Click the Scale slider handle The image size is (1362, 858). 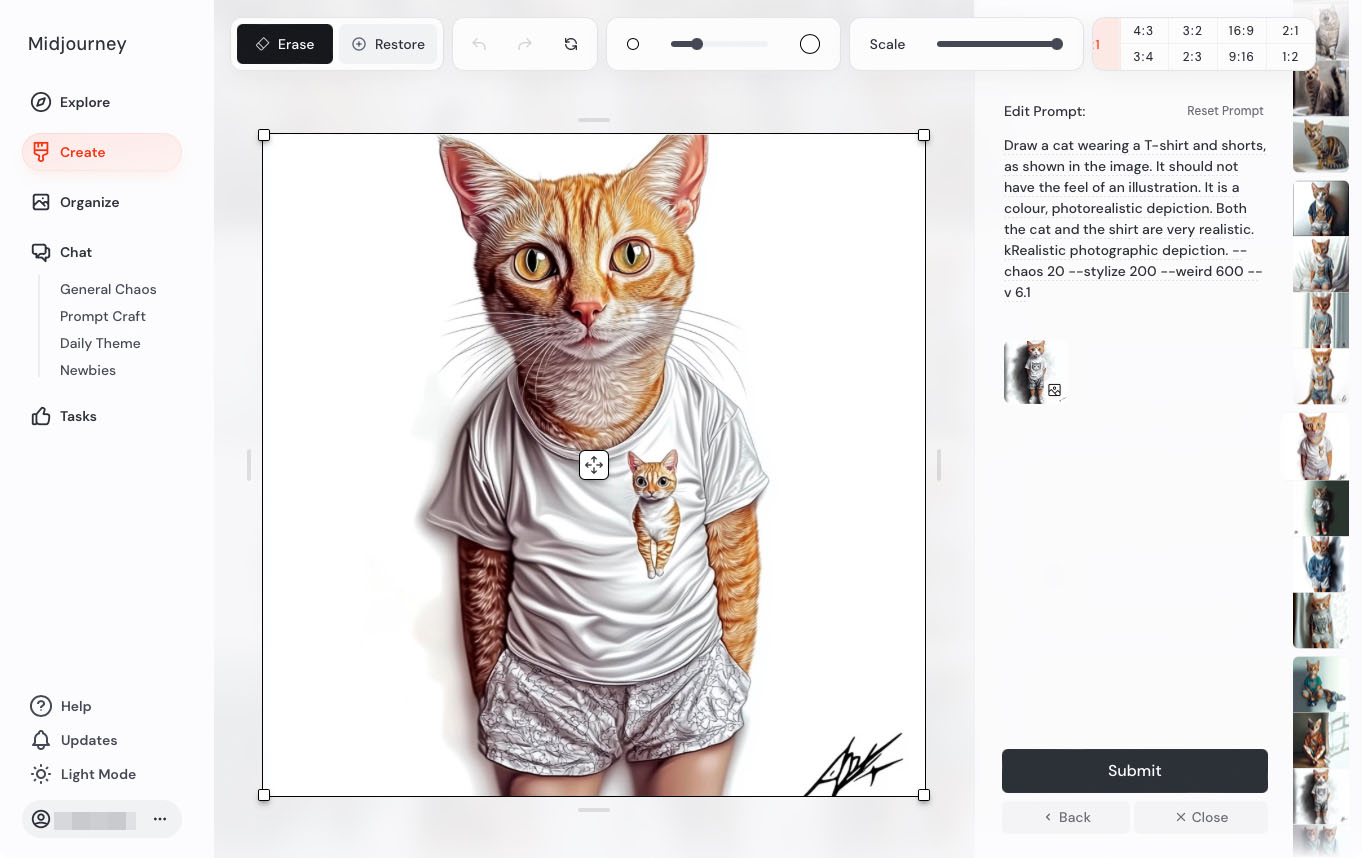pyautogui.click(x=1057, y=44)
